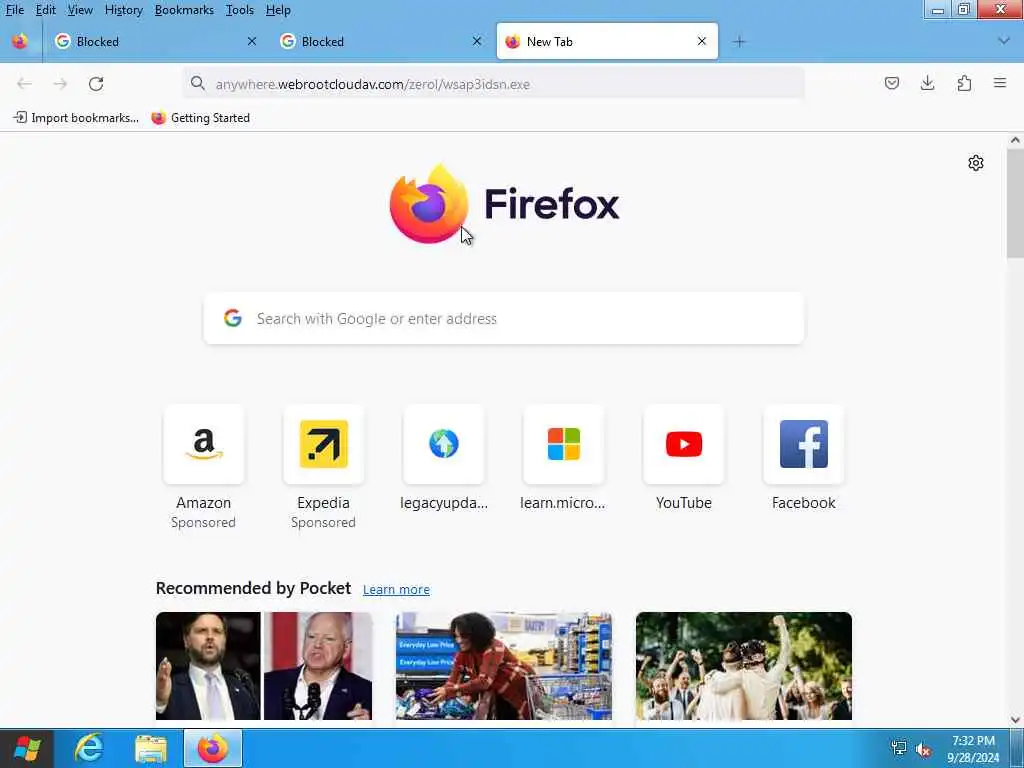This screenshot has height=768, width=1024.
Task: Click the scrollbar down arrow
Action: tap(1015, 720)
